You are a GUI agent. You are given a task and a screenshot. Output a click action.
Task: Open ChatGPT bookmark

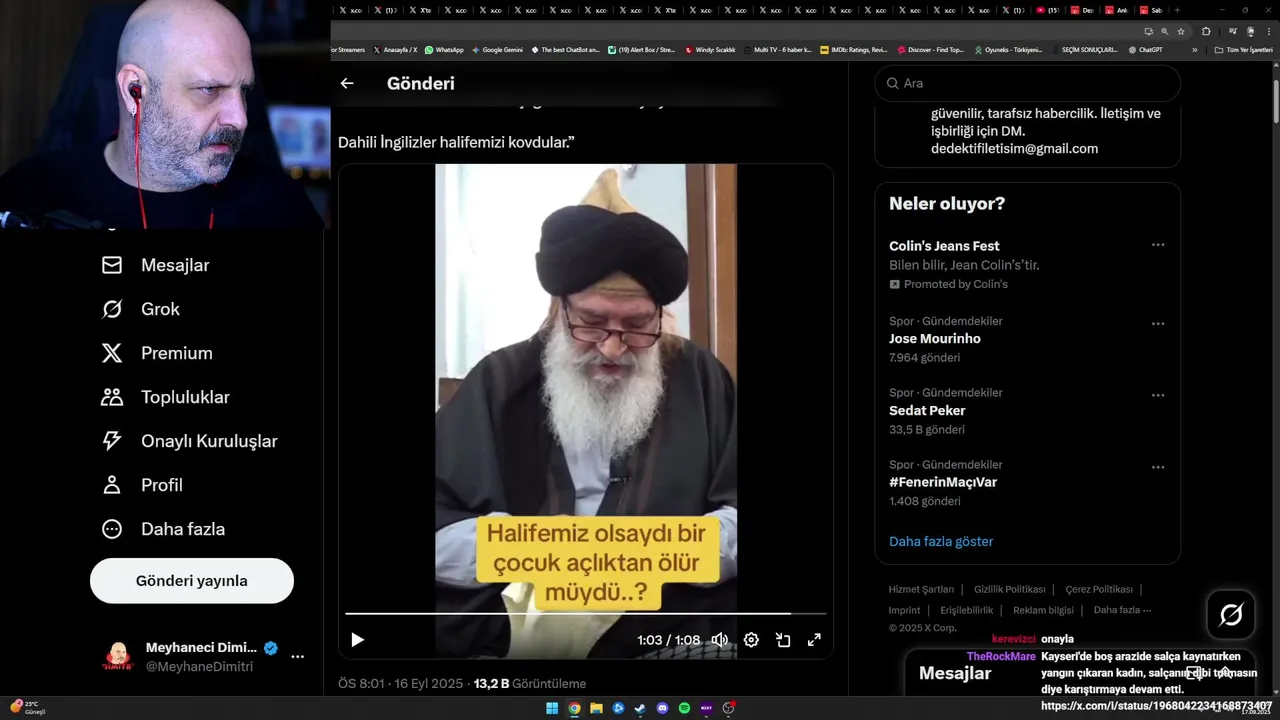pyautogui.click(x=1145, y=50)
